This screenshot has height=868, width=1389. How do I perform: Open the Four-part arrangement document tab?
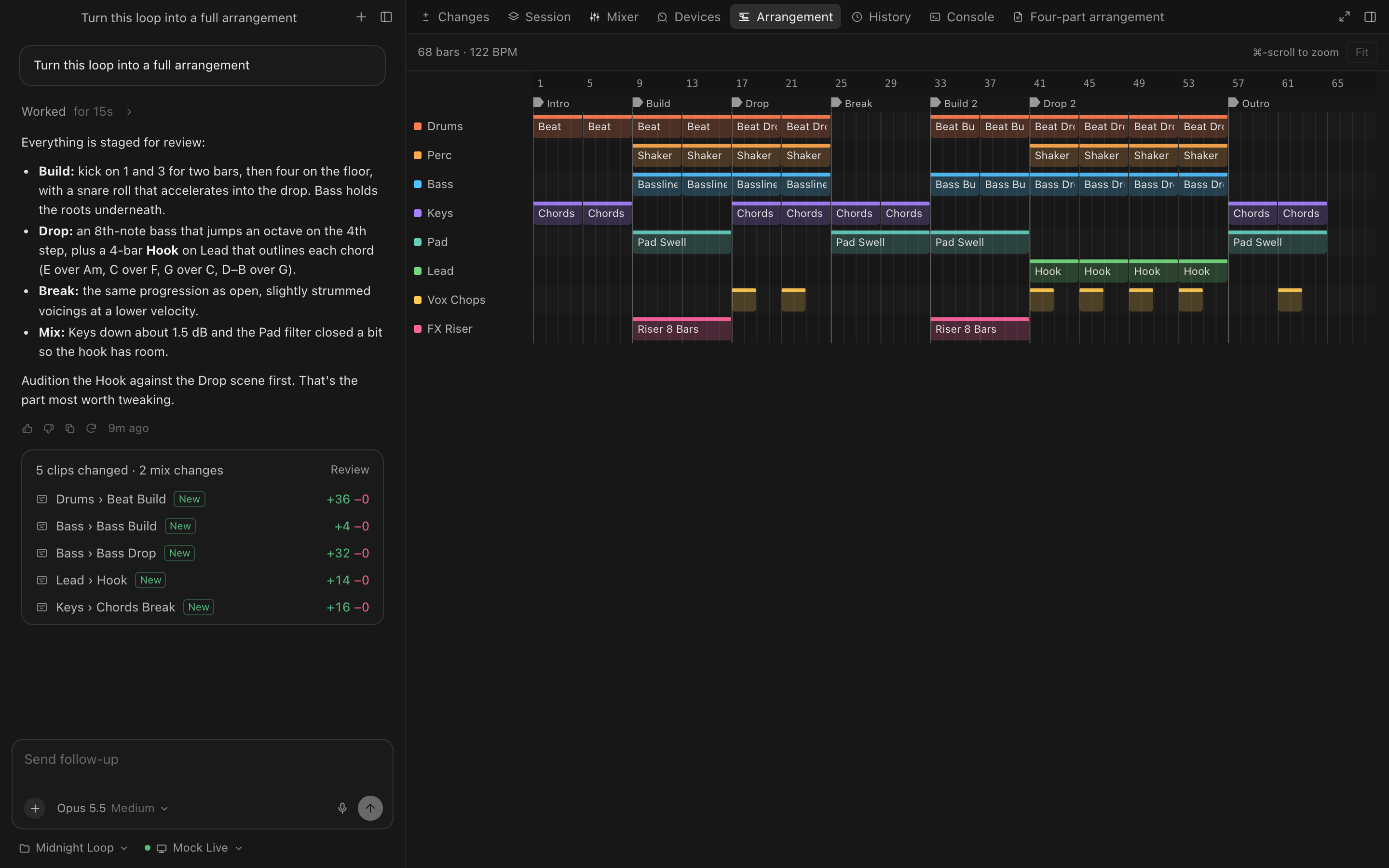click(1089, 17)
